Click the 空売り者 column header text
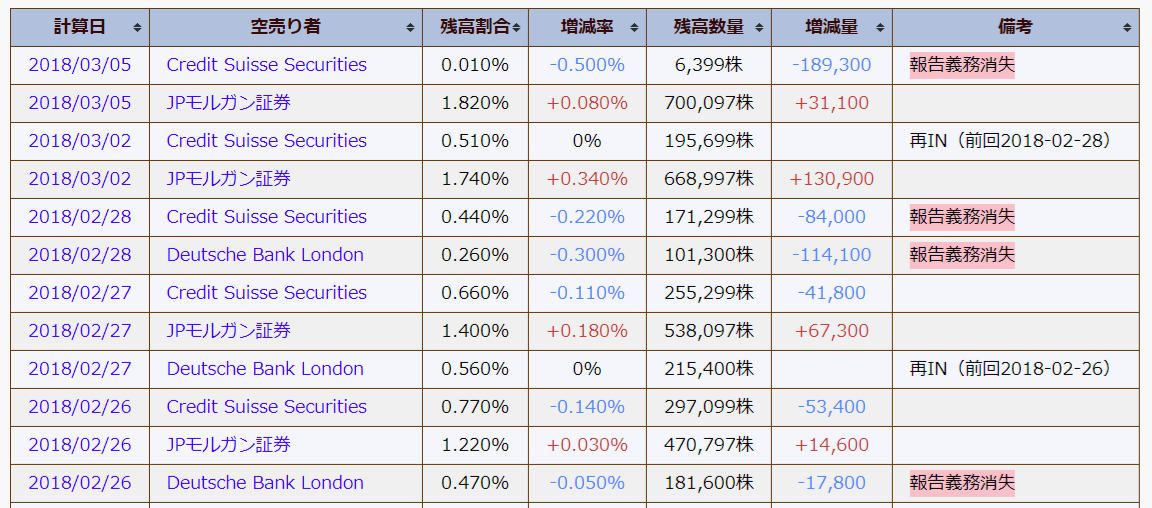 pyautogui.click(x=285, y=27)
